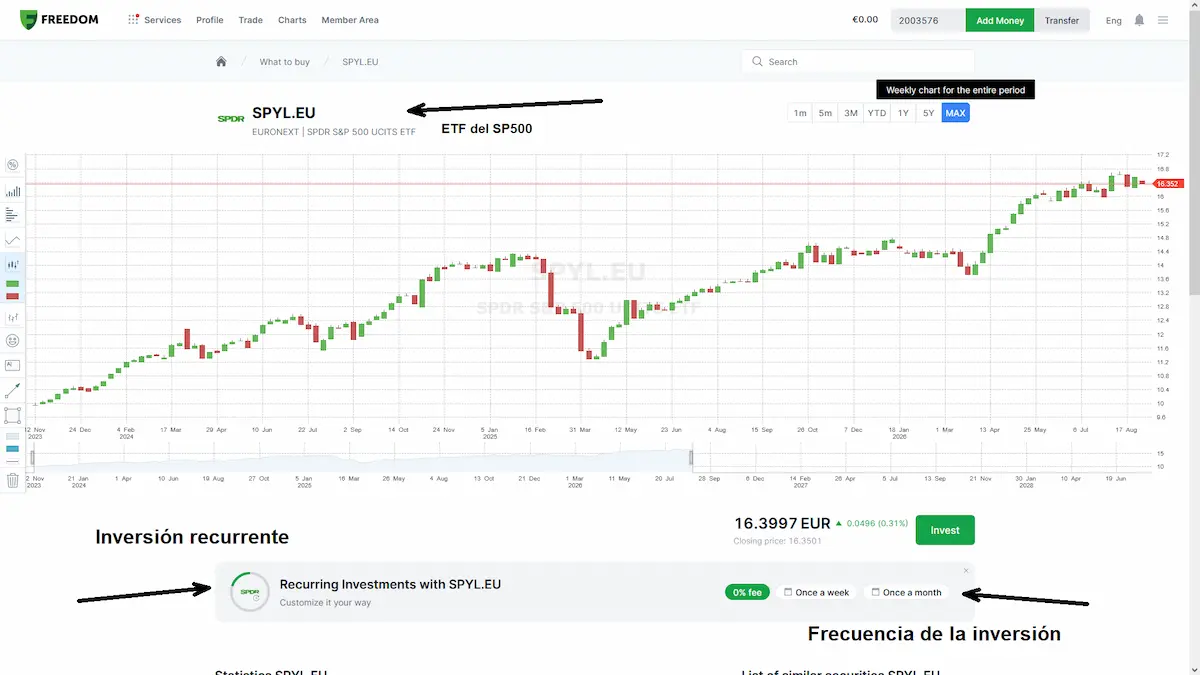The image size is (1200, 675).
Task: Click the SPDR ticker logo
Action: (231, 119)
